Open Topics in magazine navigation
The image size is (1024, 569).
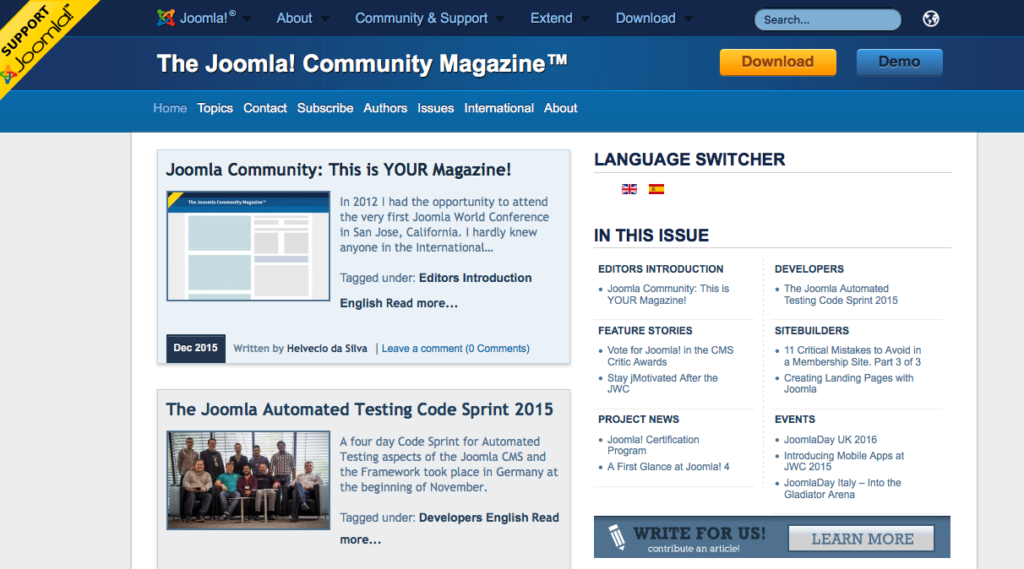(215, 108)
